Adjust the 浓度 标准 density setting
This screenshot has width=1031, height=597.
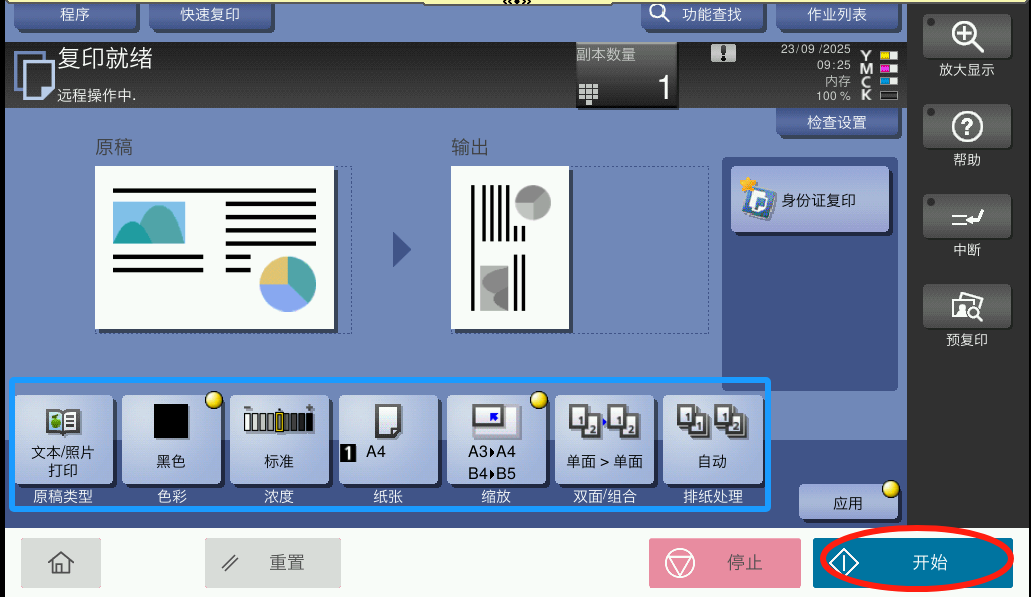coord(279,441)
